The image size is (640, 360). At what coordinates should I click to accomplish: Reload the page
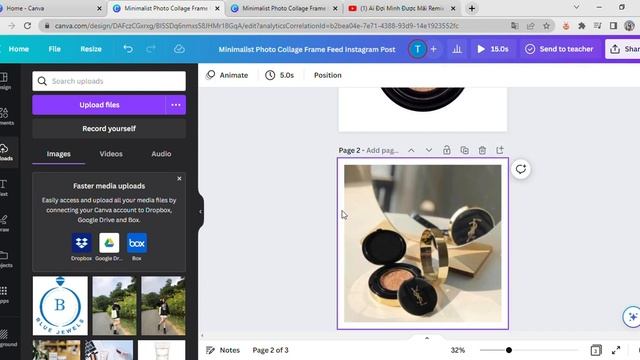click(x=27, y=26)
